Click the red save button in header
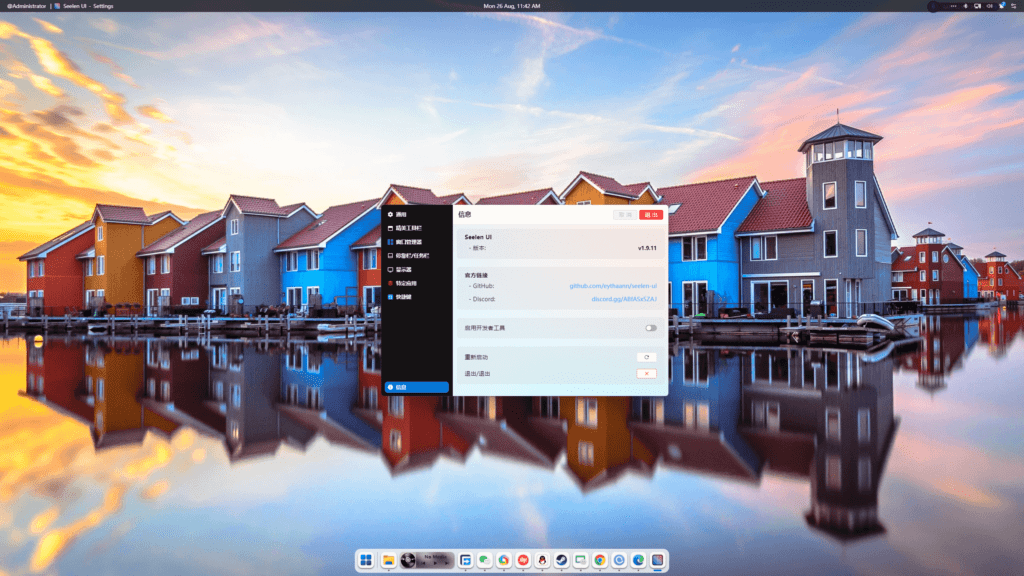The height and width of the screenshot is (576, 1024). click(651, 215)
